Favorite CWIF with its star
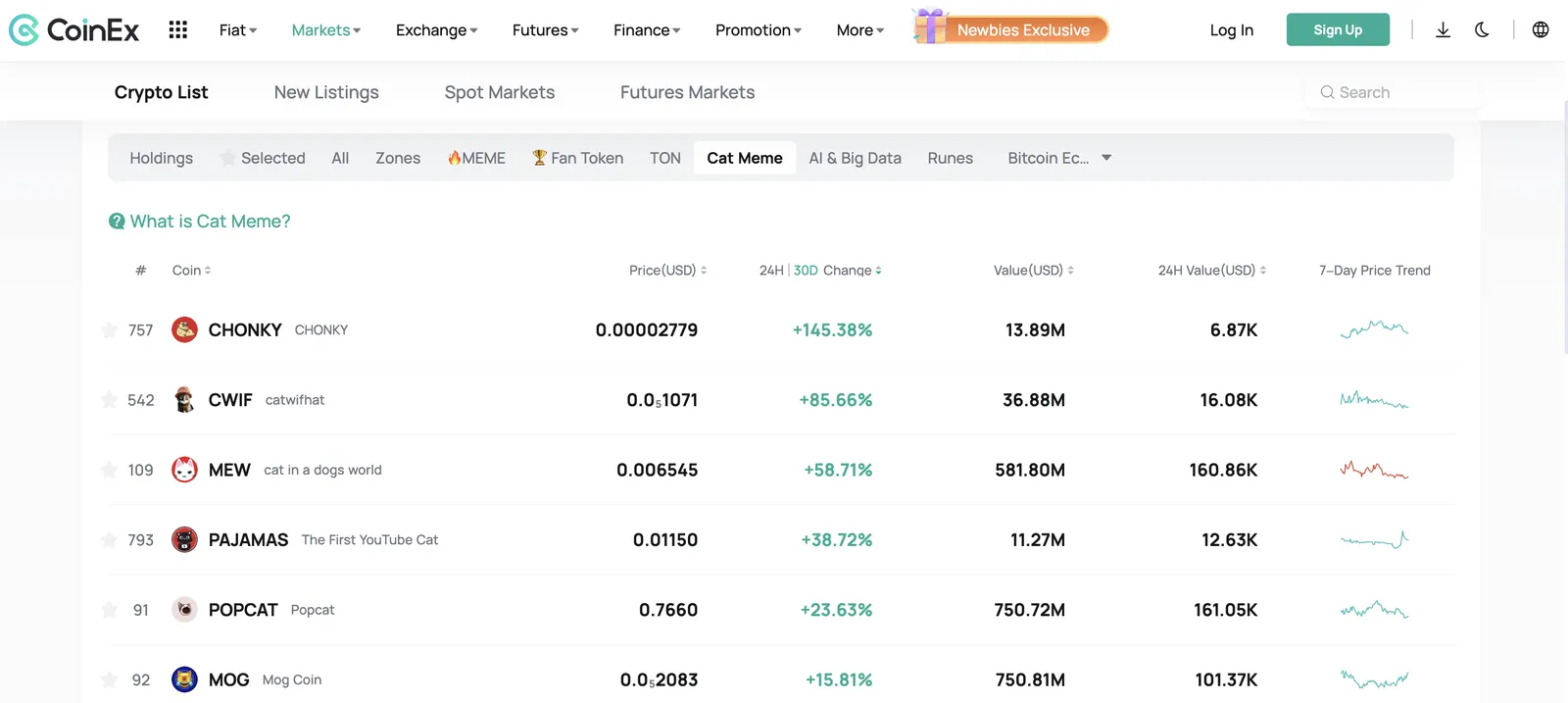1568x703 pixels. click(110, 400)
